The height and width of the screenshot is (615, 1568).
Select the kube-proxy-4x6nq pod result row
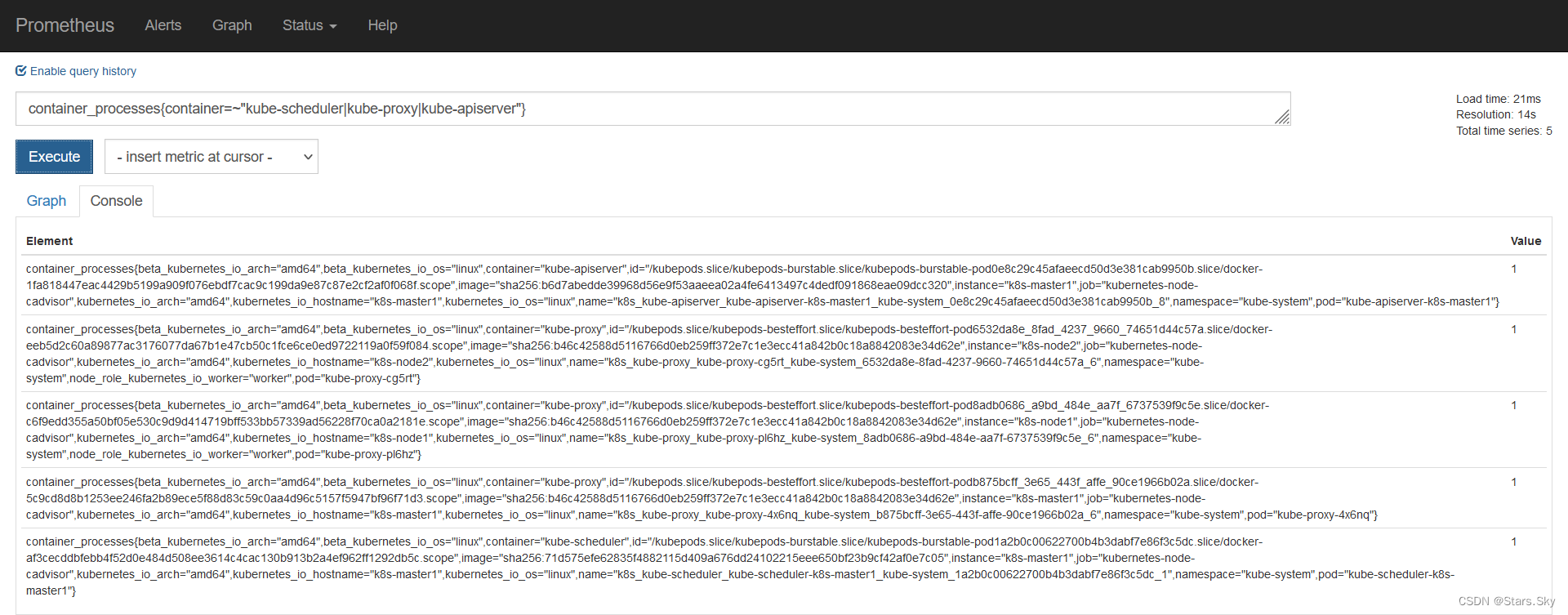[784, 498]
